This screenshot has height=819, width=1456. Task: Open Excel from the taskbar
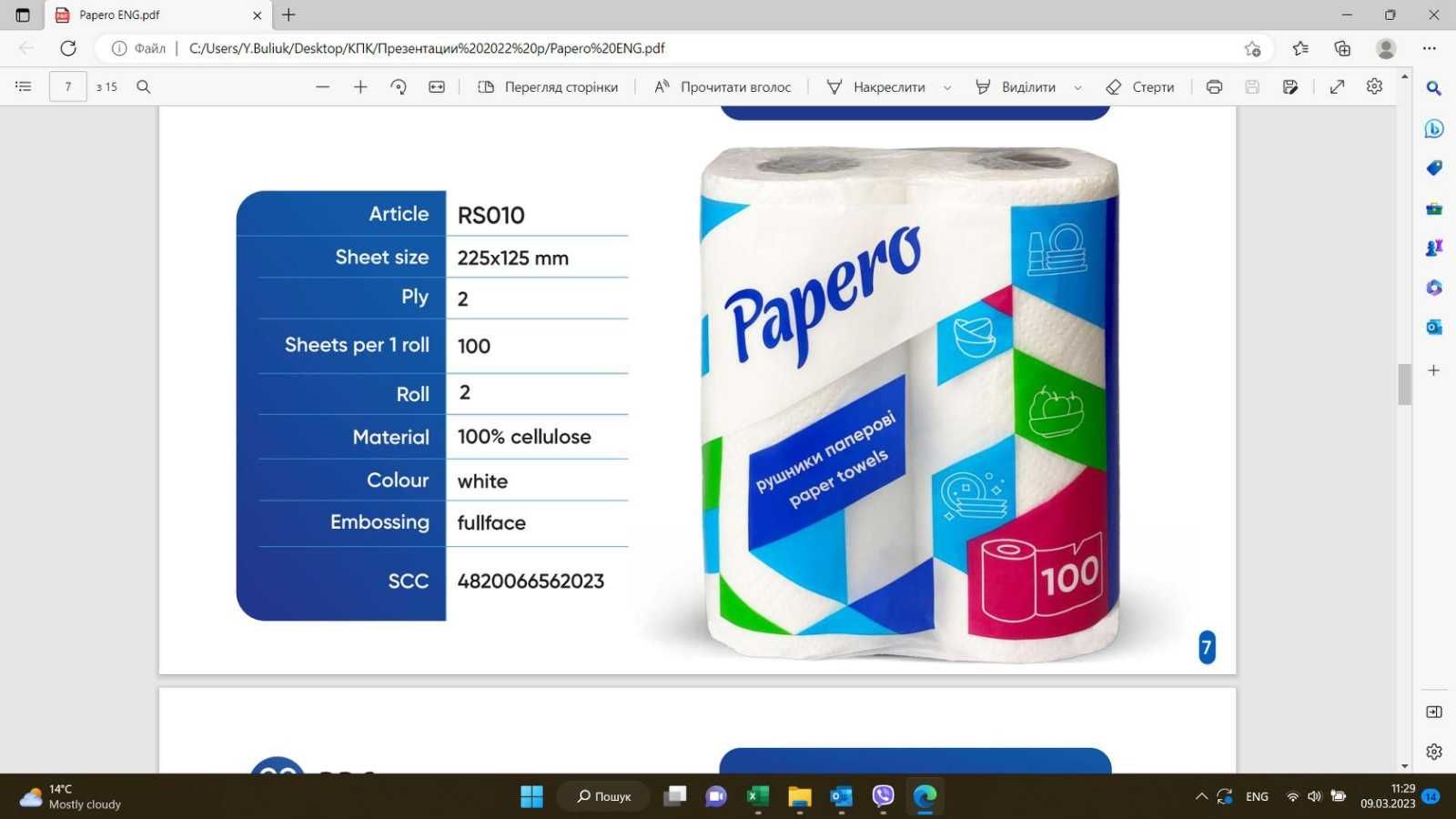tap(758, 796)
